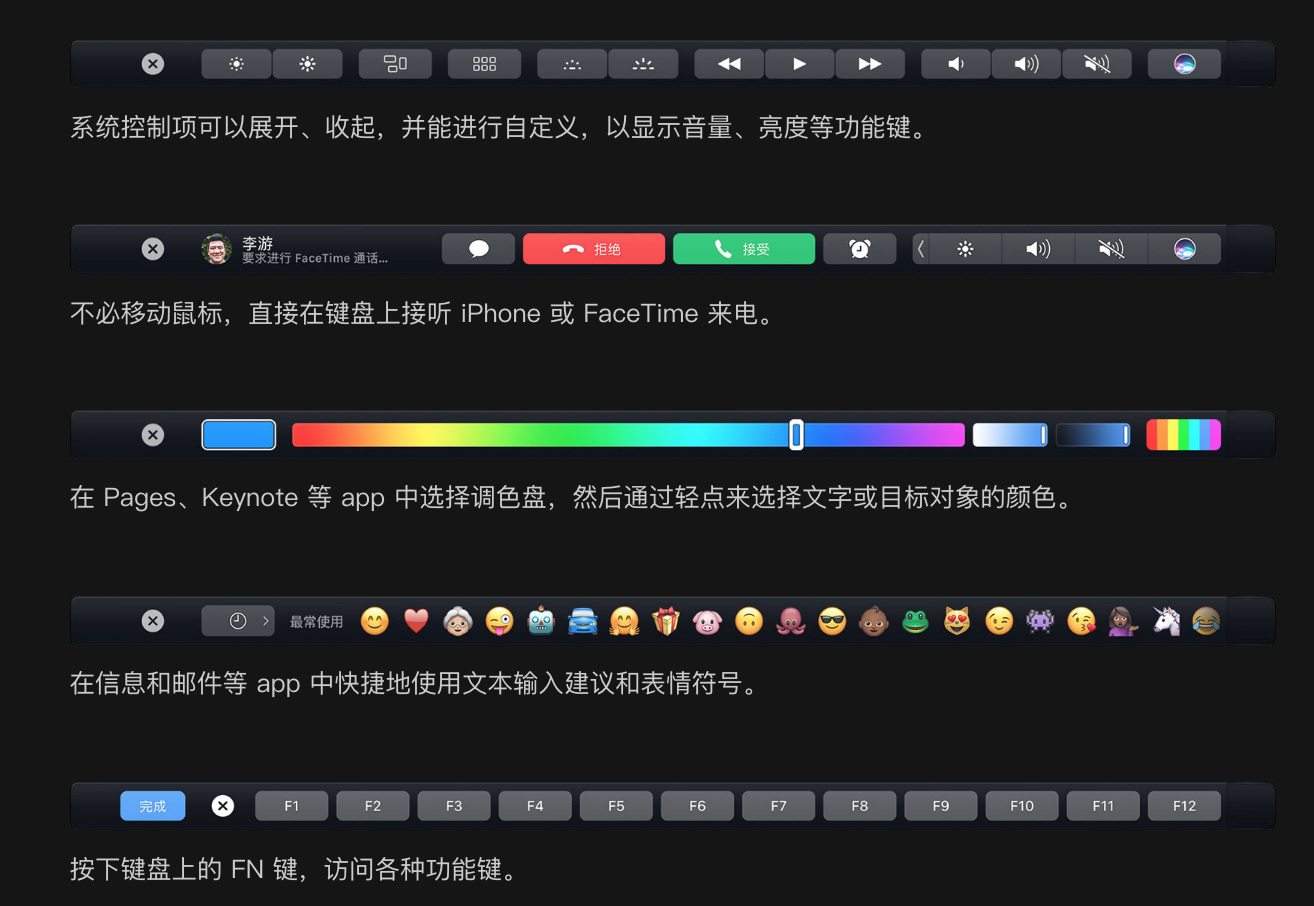Insert the blue car emoji

point(583,621)
